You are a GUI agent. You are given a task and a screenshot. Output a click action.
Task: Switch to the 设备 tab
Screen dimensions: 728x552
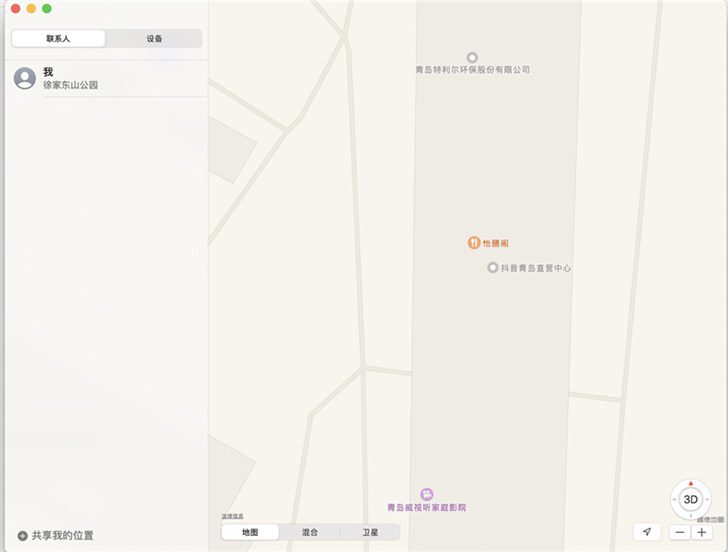(154, 39)
